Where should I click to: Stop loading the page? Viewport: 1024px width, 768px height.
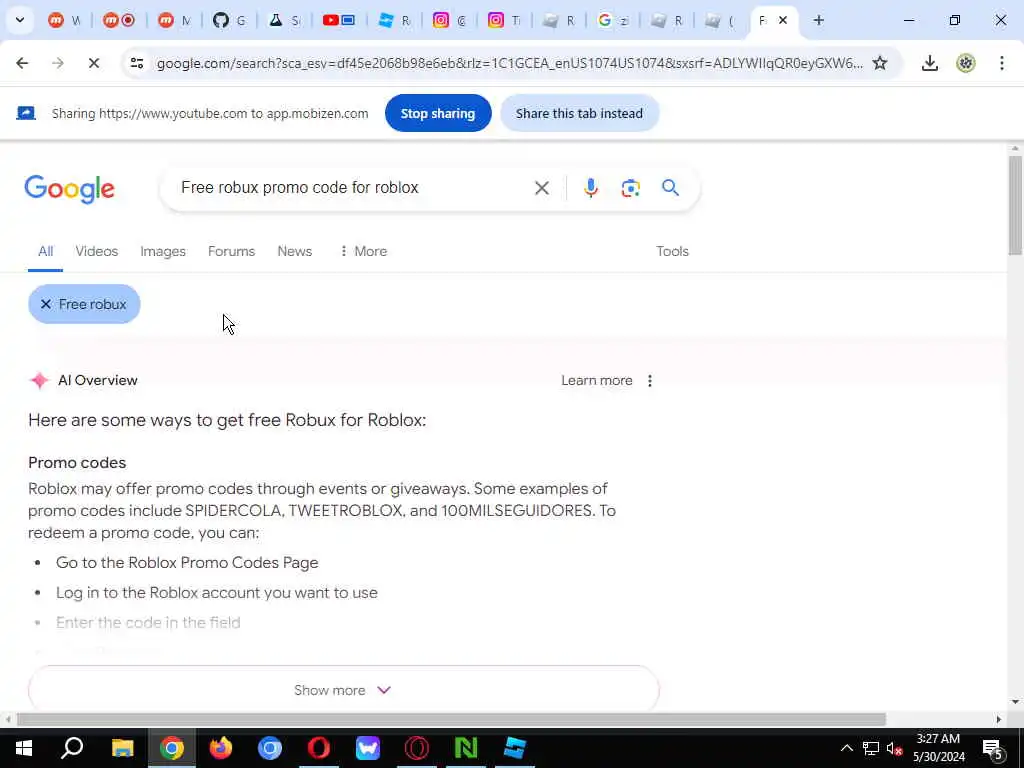[93, 63]
